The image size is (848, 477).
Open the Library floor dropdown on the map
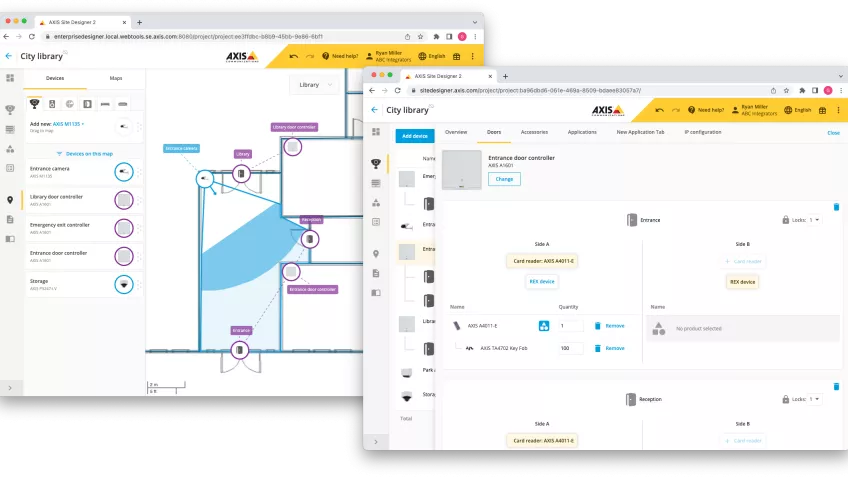pos(317,86)
